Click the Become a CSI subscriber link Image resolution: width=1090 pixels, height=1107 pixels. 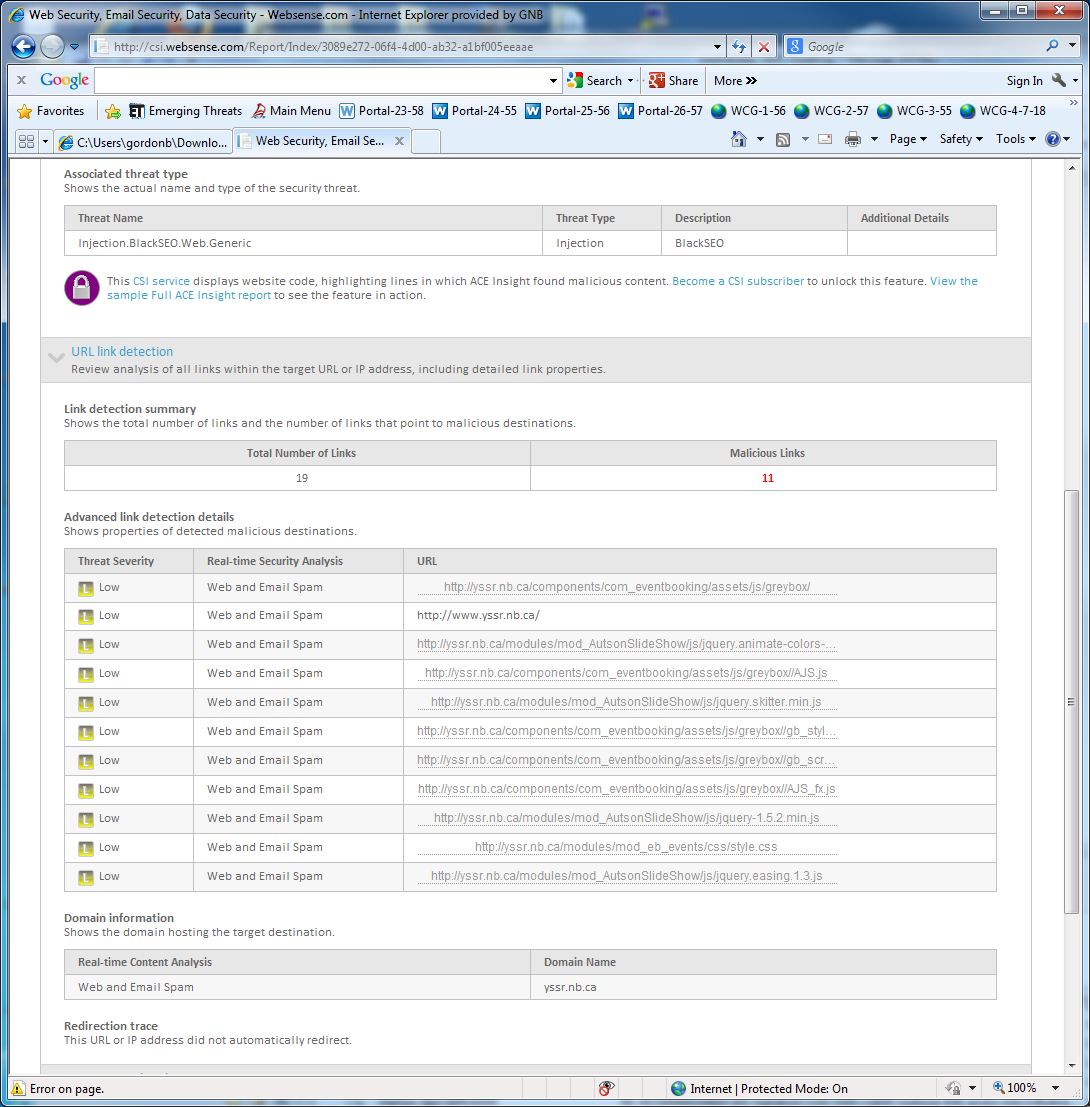click(738, 281)
